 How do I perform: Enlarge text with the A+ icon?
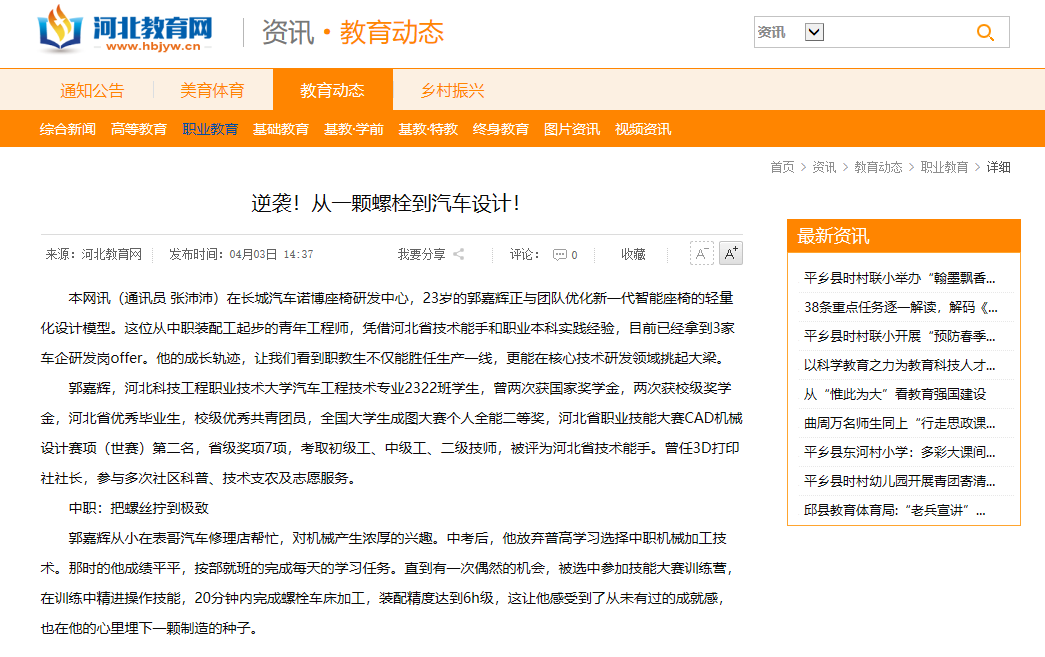click(x=730, y=253)
